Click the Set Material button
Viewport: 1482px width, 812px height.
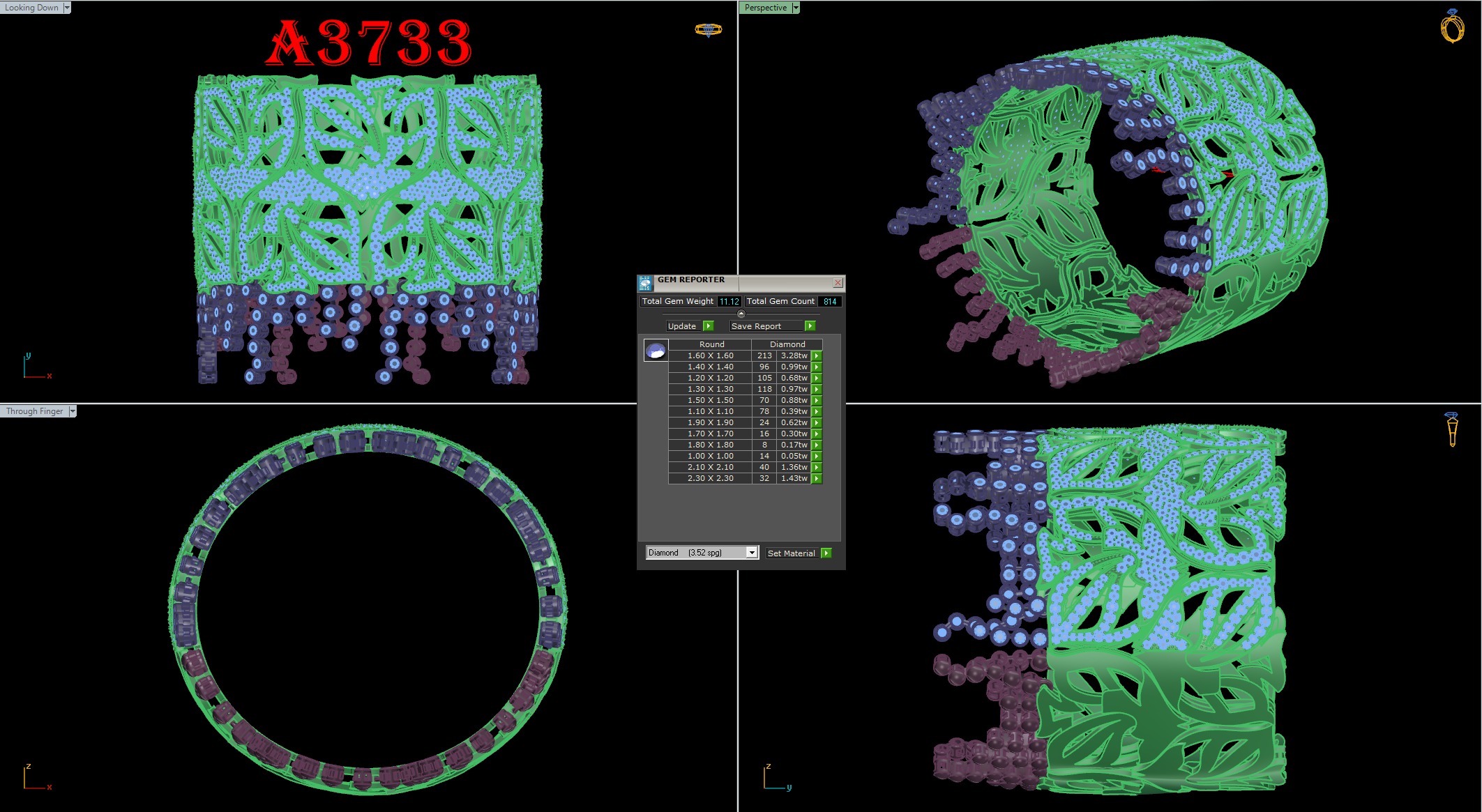point(791,553)
